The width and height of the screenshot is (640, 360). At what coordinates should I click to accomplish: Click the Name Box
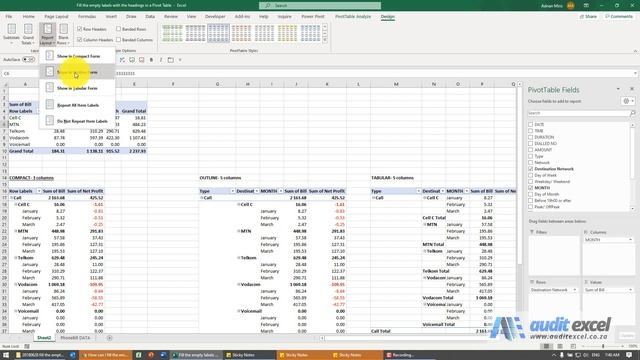click(x=20, y=73)
